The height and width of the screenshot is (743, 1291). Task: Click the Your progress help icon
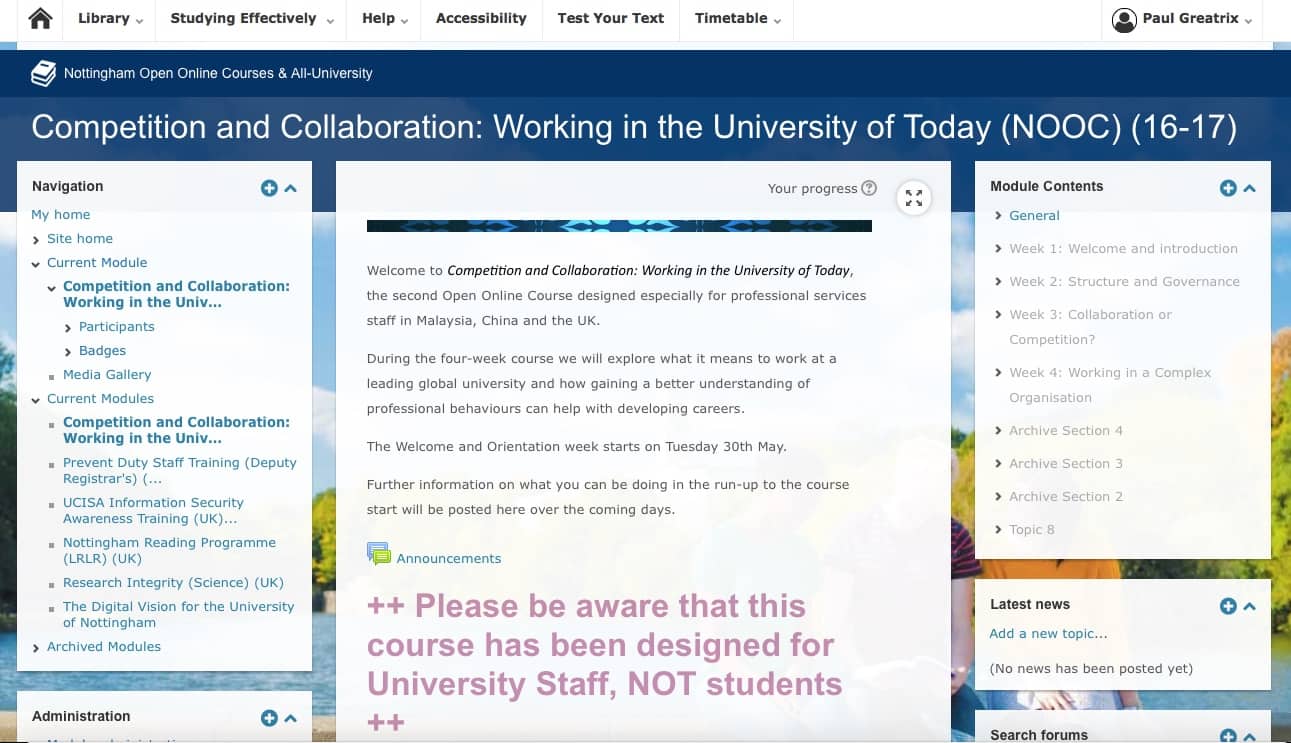pyautogui.click(x=869, y=188)
